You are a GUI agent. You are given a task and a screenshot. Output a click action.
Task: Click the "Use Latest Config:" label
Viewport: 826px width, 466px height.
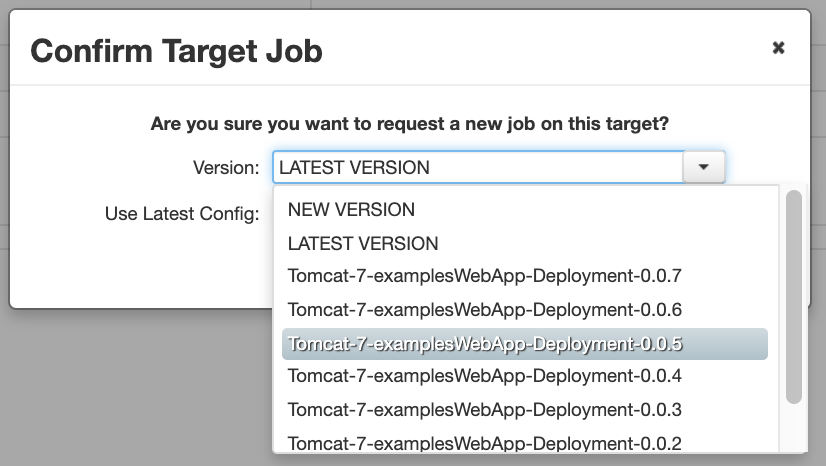coord(182,214)
